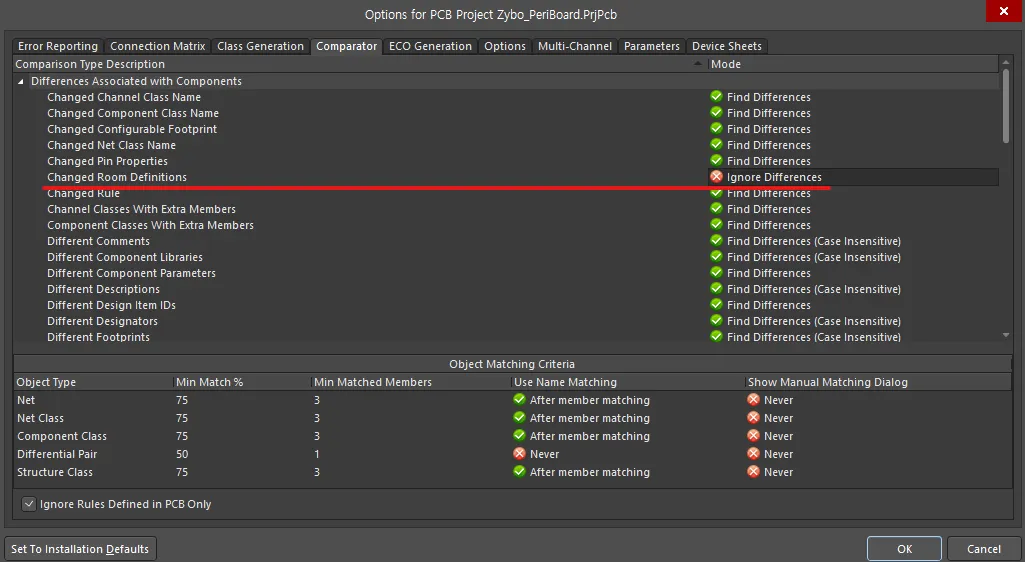The image size is (1025, 562).
Task: Open Device Sheets tab
Action: click(727, 46)
